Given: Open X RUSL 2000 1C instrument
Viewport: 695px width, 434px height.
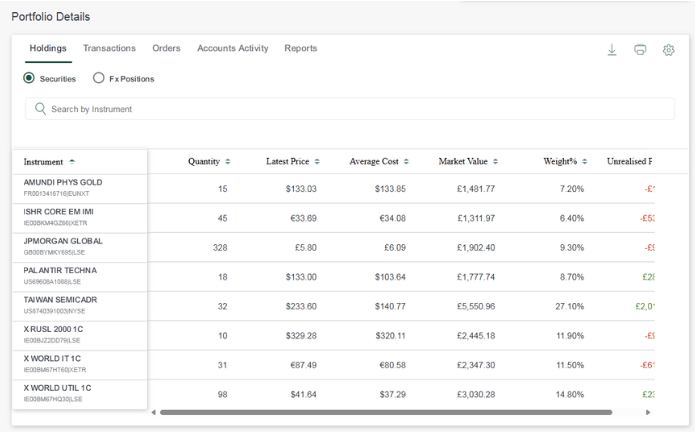Looking at the screenshot, I should (x=53, y=329).
